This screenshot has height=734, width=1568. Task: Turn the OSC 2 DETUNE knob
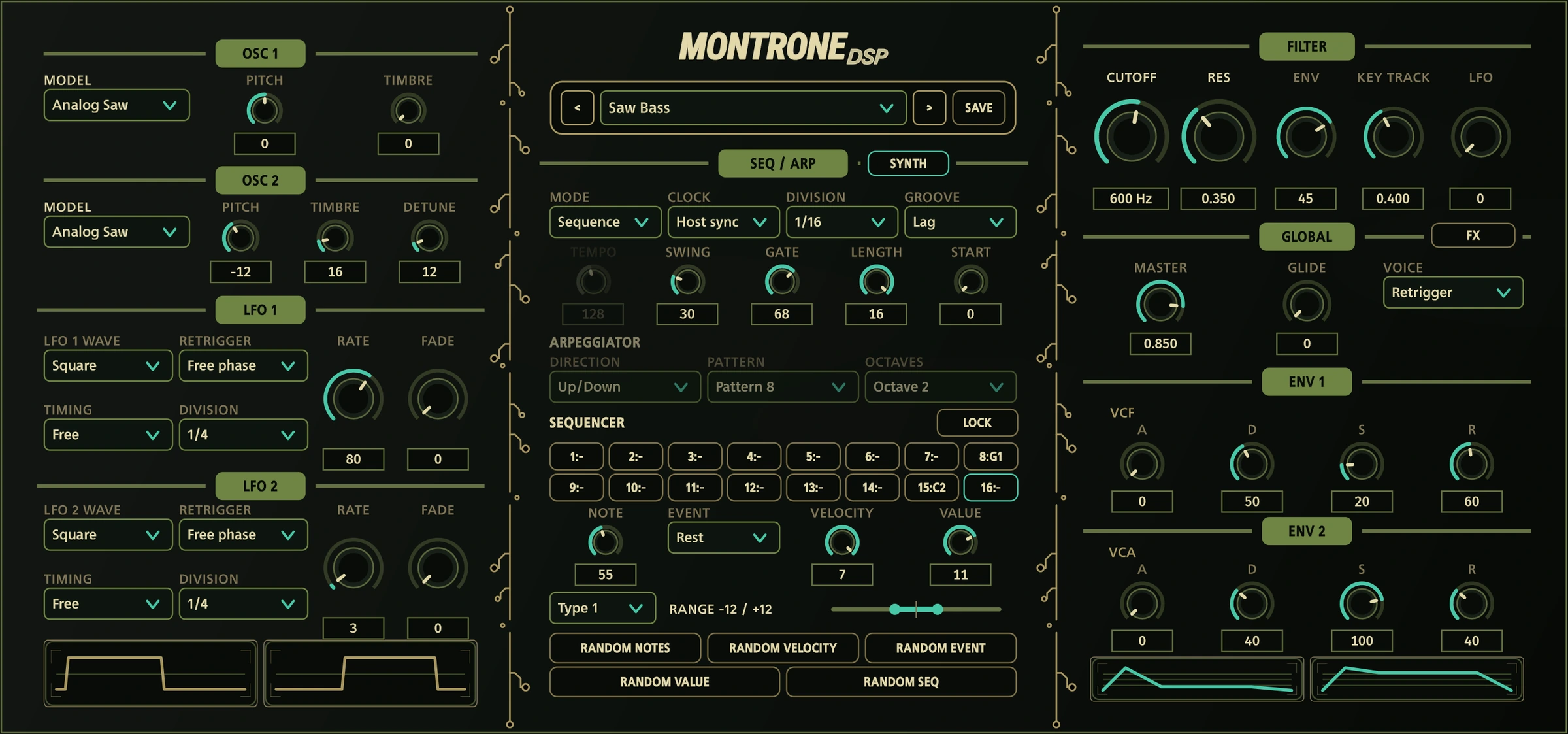429,237
